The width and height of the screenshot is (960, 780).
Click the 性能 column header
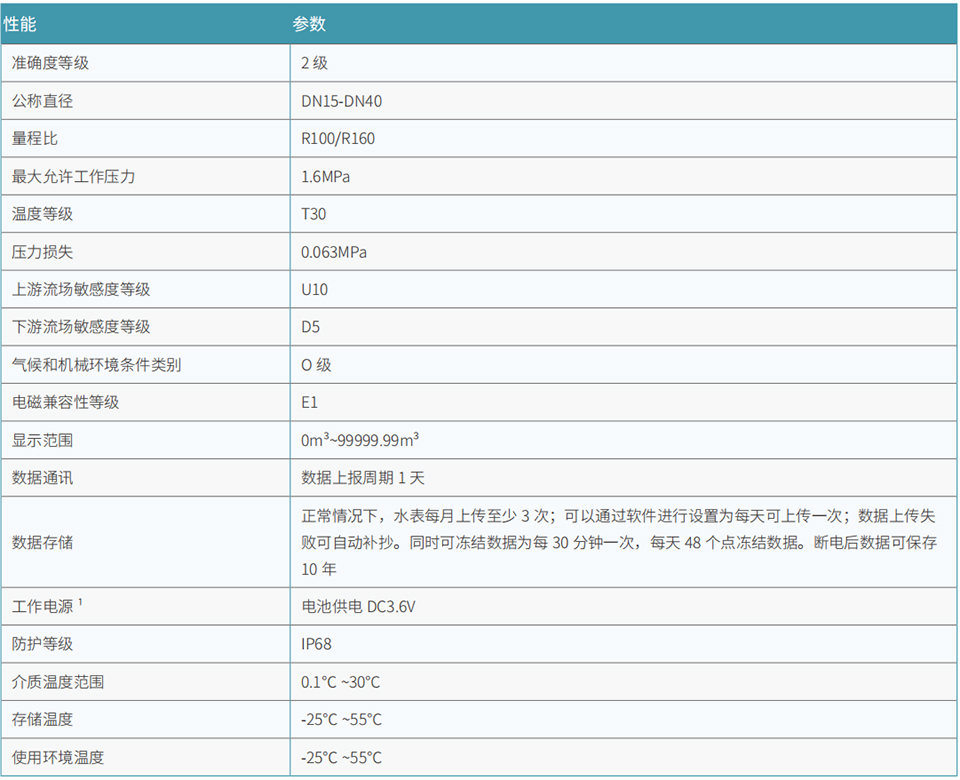coord(25,22)
